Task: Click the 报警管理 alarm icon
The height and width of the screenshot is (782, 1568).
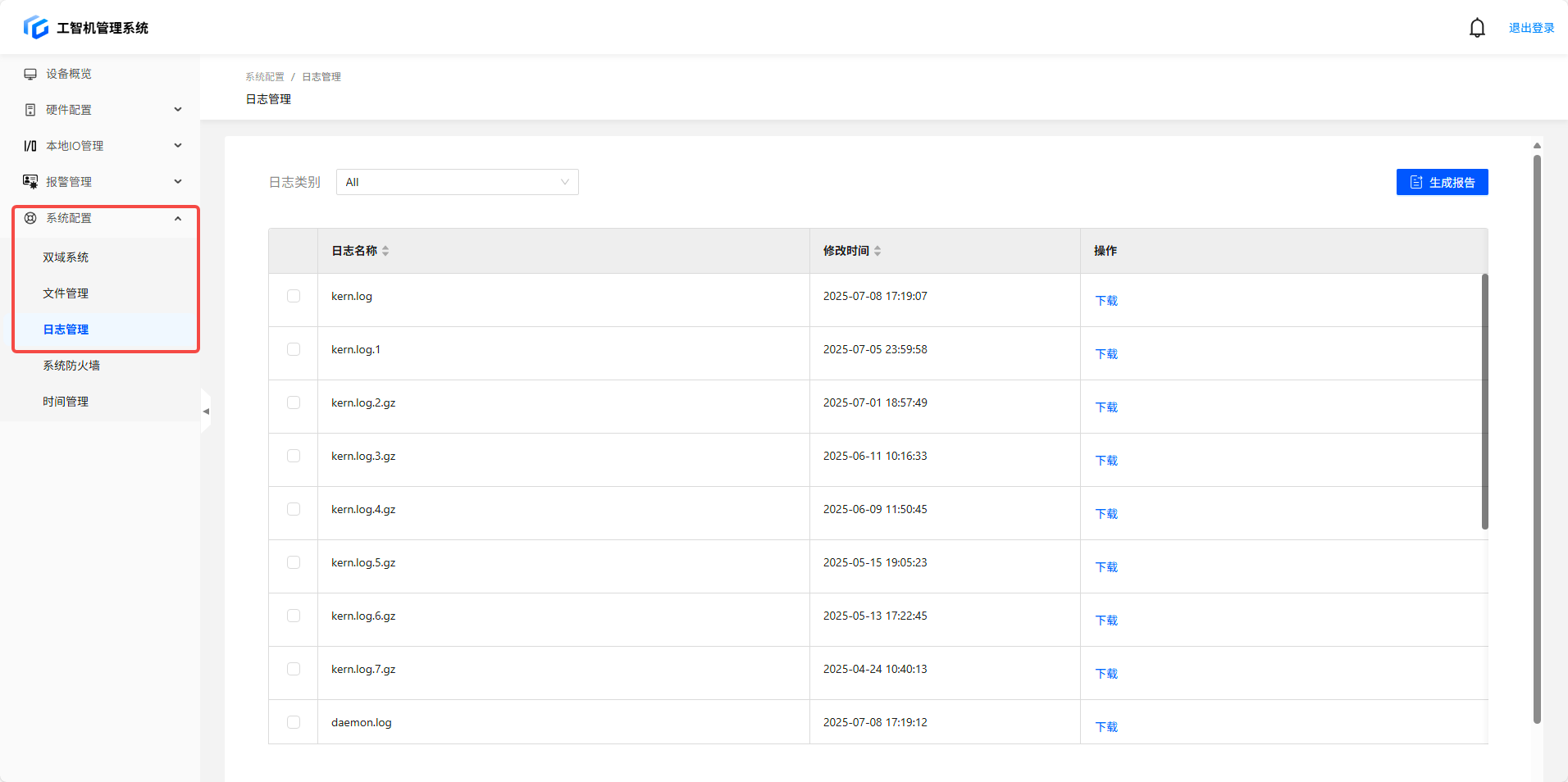Action: (x=30, y=182)
